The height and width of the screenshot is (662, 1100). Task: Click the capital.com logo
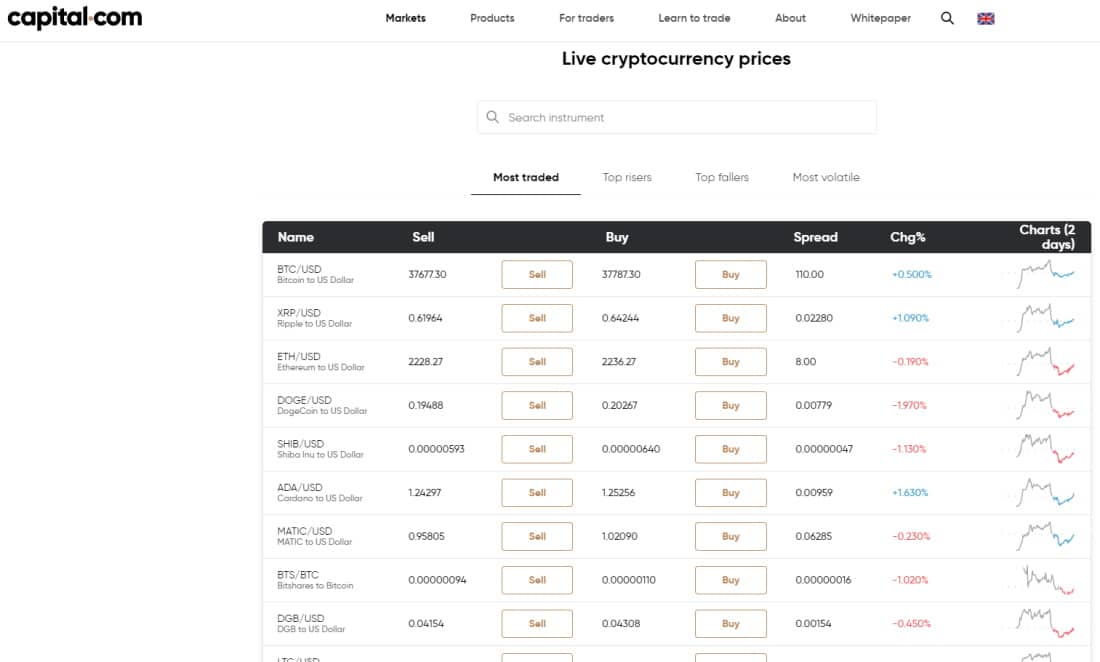[76, 17]
